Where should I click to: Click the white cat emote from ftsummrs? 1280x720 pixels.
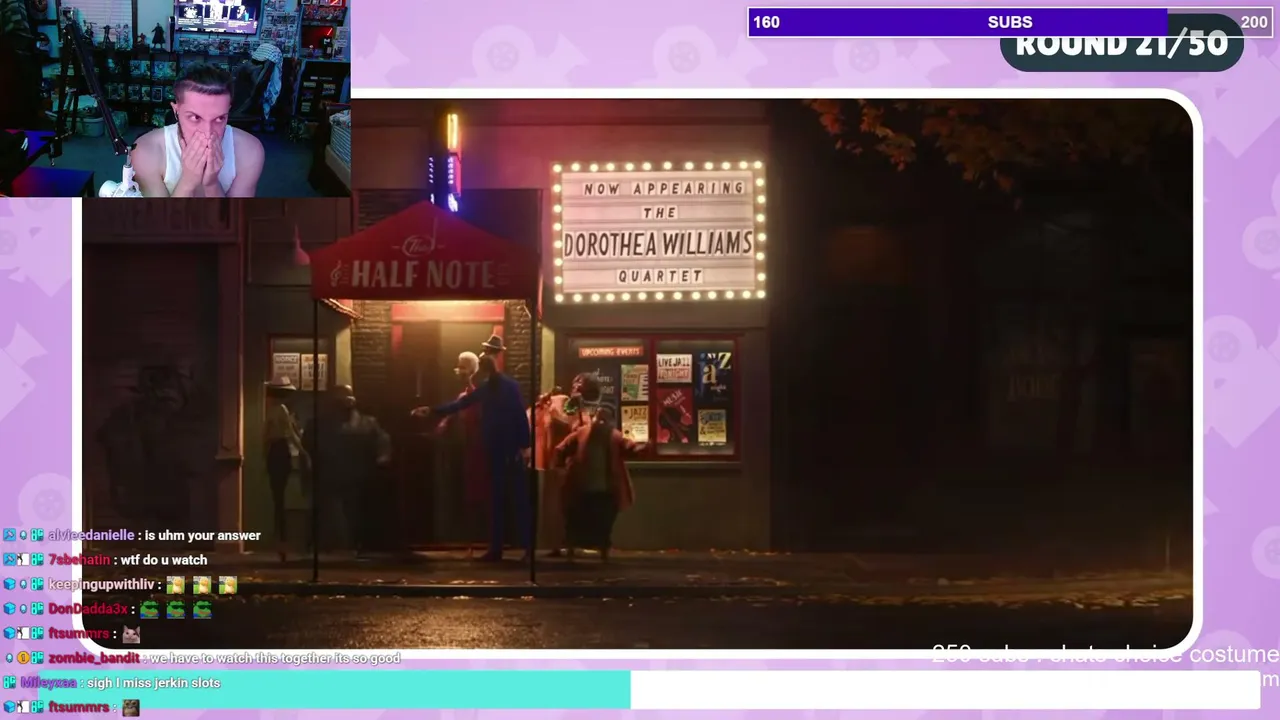[x=130, y=634]
